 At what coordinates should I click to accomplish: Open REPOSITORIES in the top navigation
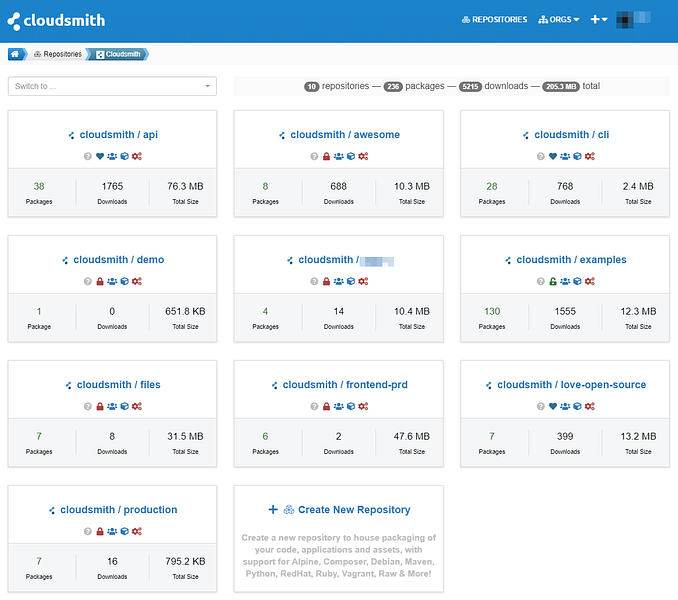point(494,19)
